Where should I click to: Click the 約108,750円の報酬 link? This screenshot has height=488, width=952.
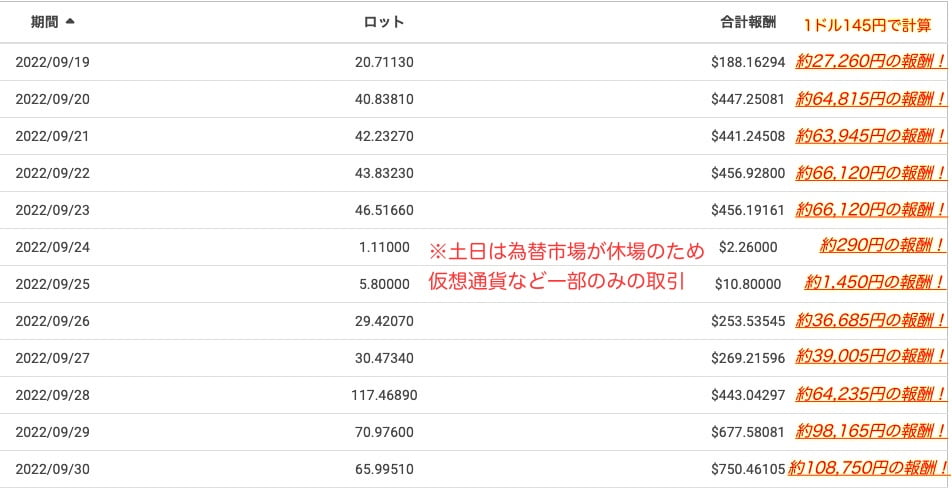click(x=866, y=467)
